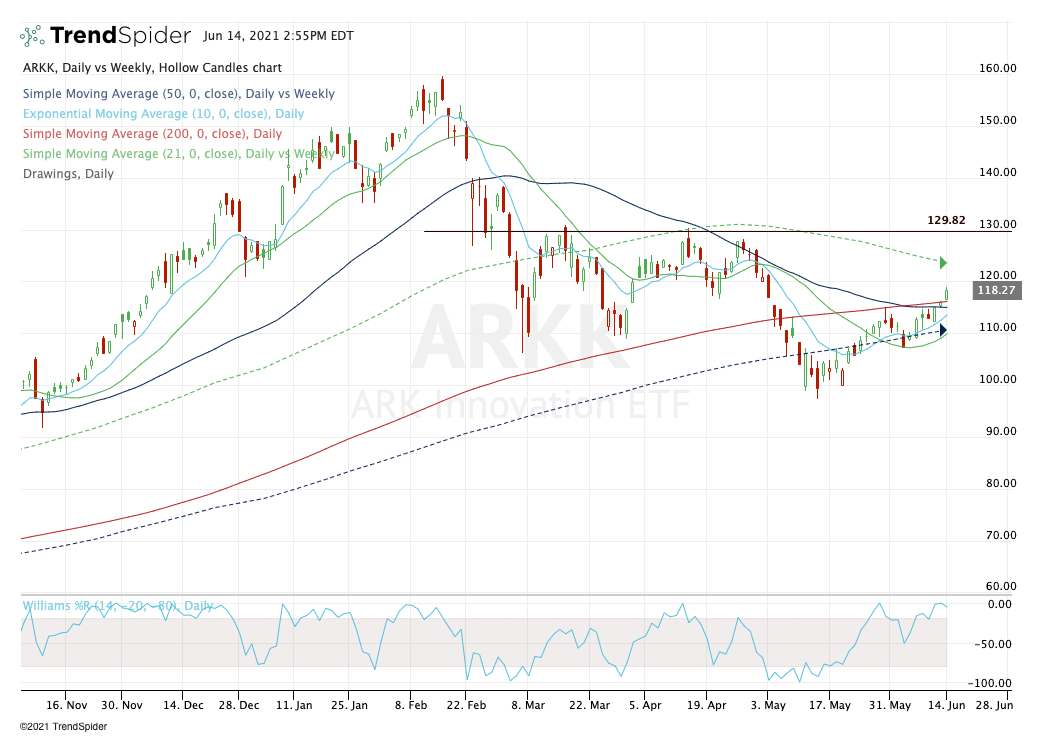The image size is (1042, 736).
Task: Click the dark blue weekly 50-SMA arrow marker
Action: coord(943,330)
